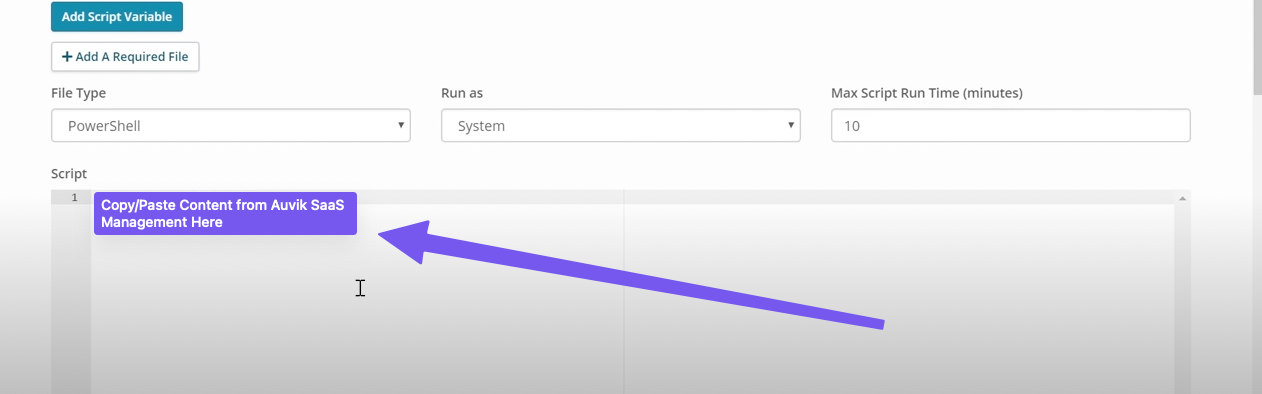Open the File Type dropdown showing PowerShell
This screenshot has height=394, width=1262.
pos(231,126)
